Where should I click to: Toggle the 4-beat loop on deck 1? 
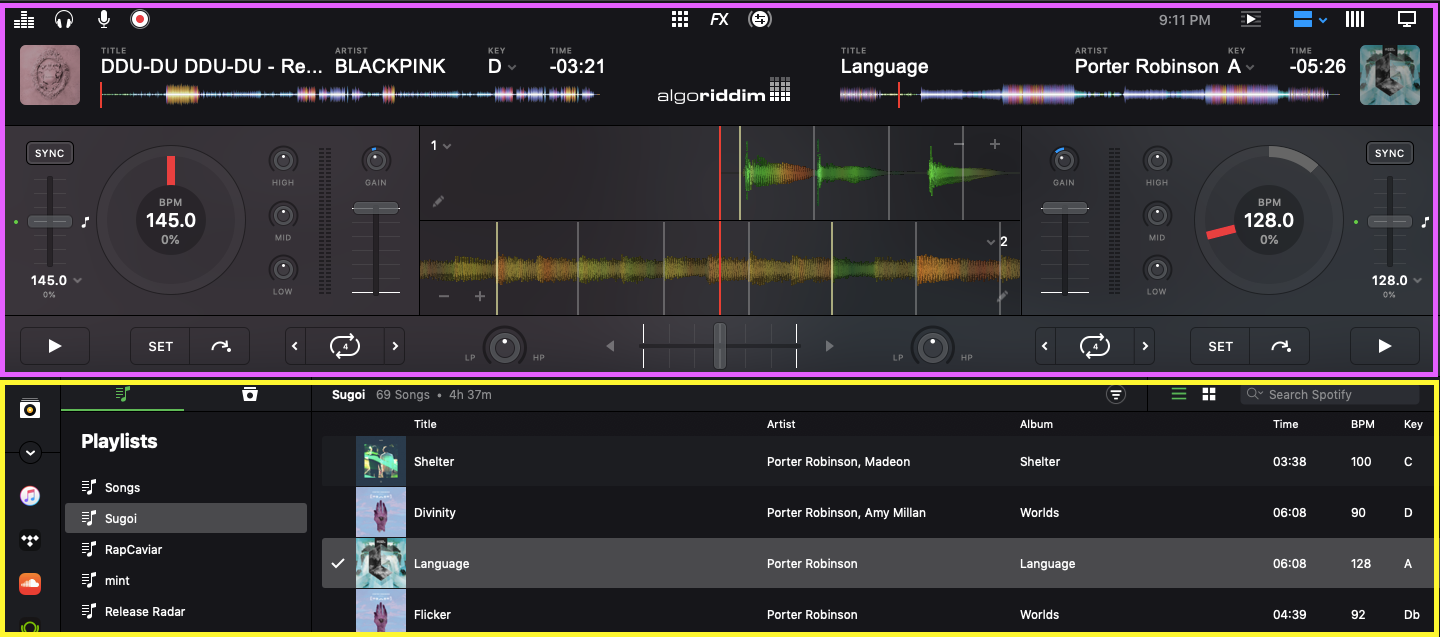(x=345, y=346)
